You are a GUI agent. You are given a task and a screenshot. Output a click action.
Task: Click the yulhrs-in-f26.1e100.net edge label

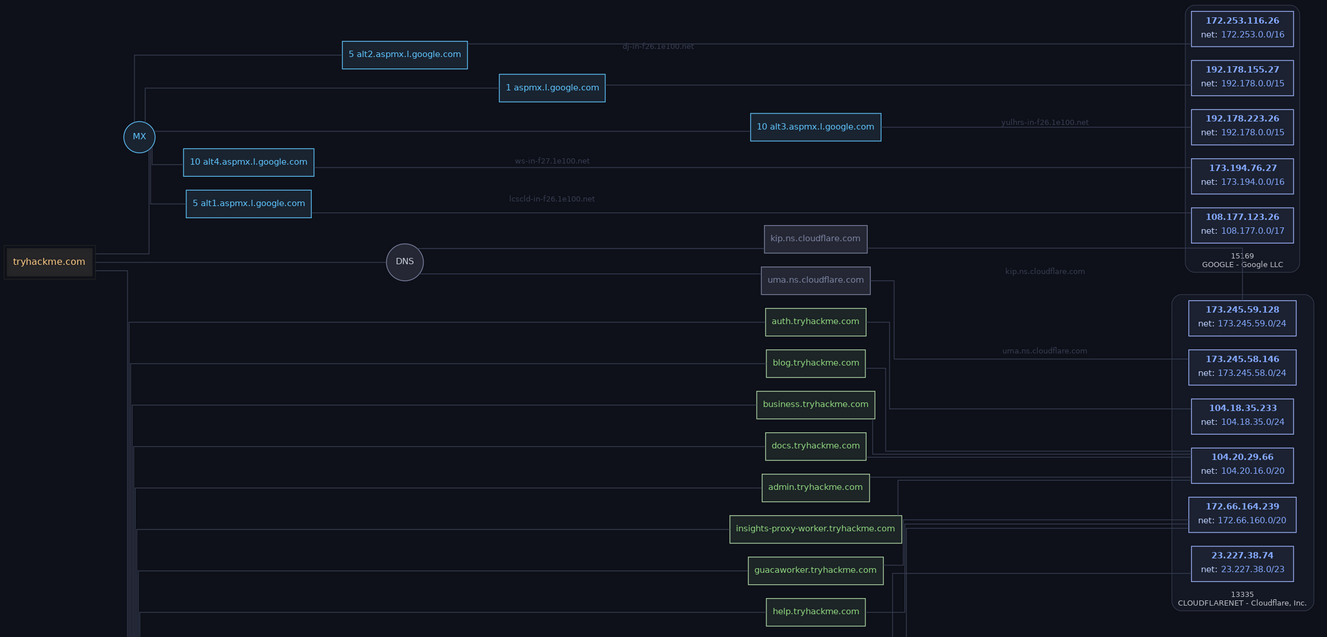coord(1045,123)
